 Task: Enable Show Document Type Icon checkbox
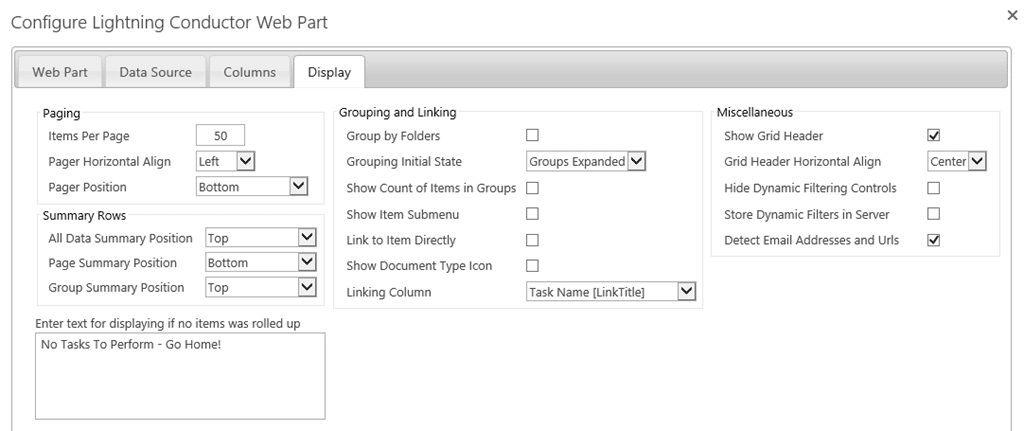click(x=532, y=266)
